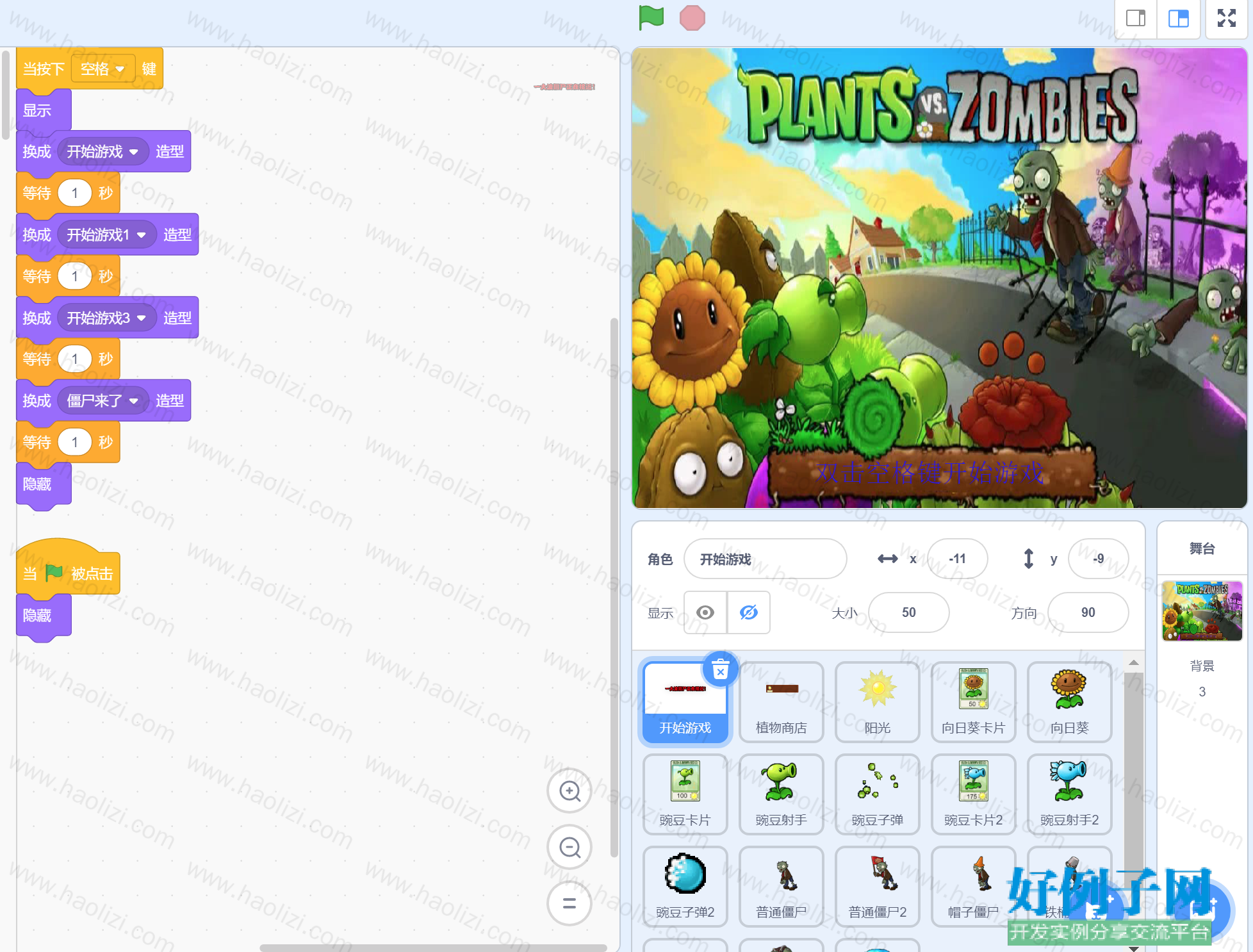This screenshot has width=1253, height=952.
Task: Select the 普通僵尸 zombie sprite
Action: [782, 887]
